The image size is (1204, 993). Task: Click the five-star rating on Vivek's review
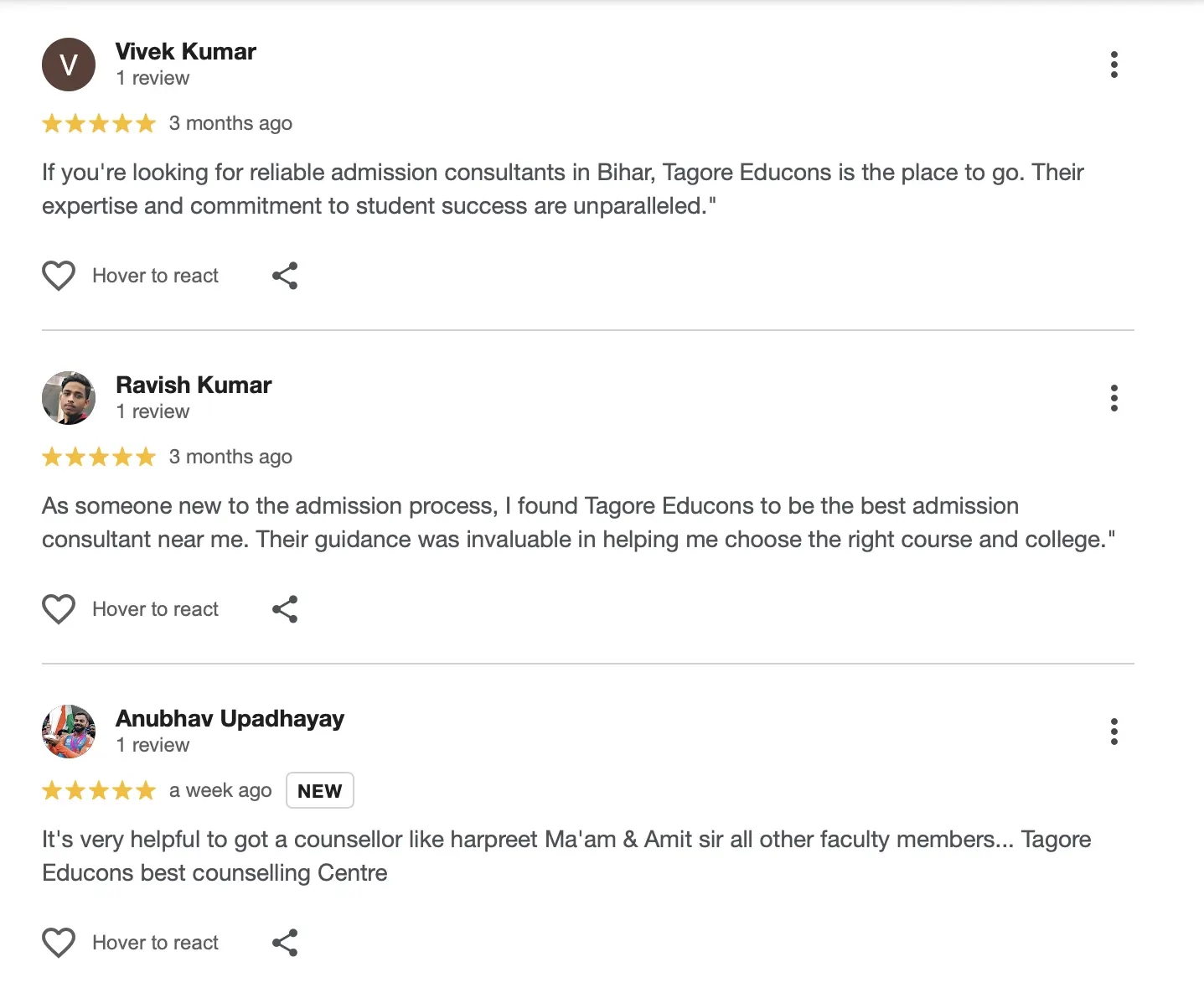[99, 124]
